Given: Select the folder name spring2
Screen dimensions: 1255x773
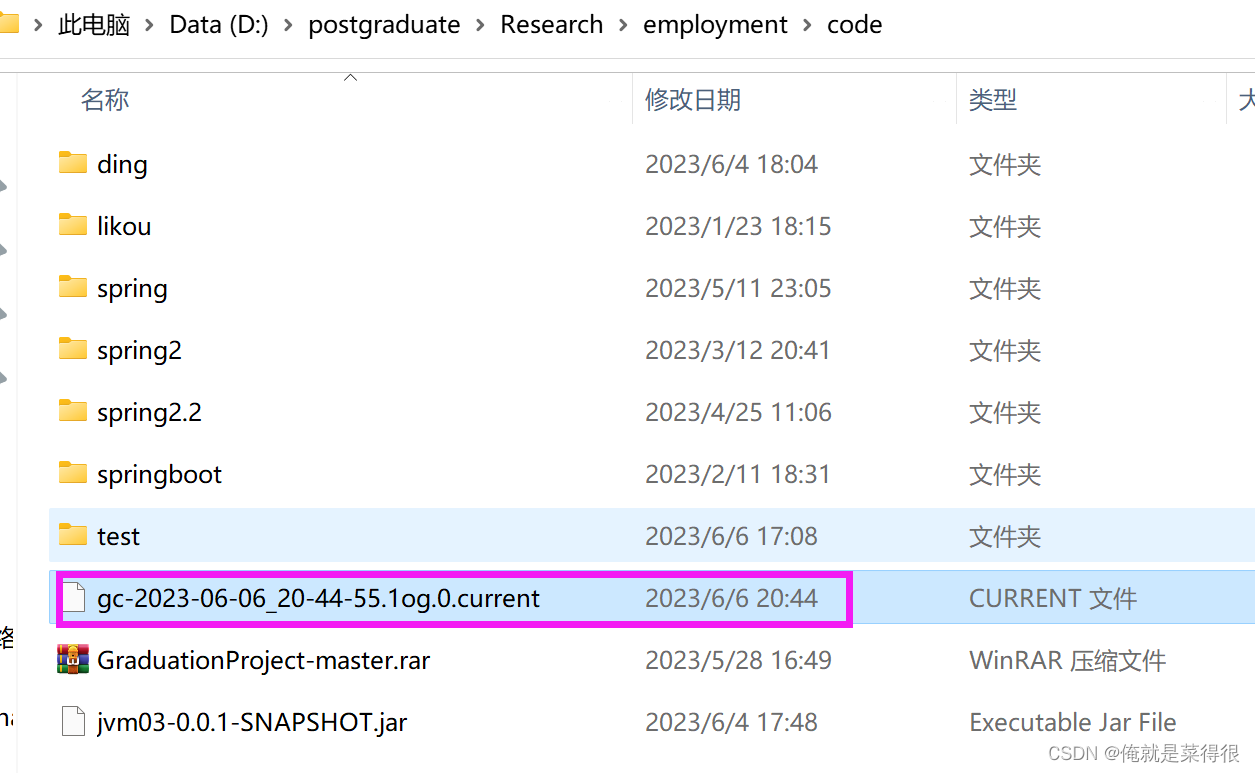Looking at the screenshot, I should tap(139, 351).
